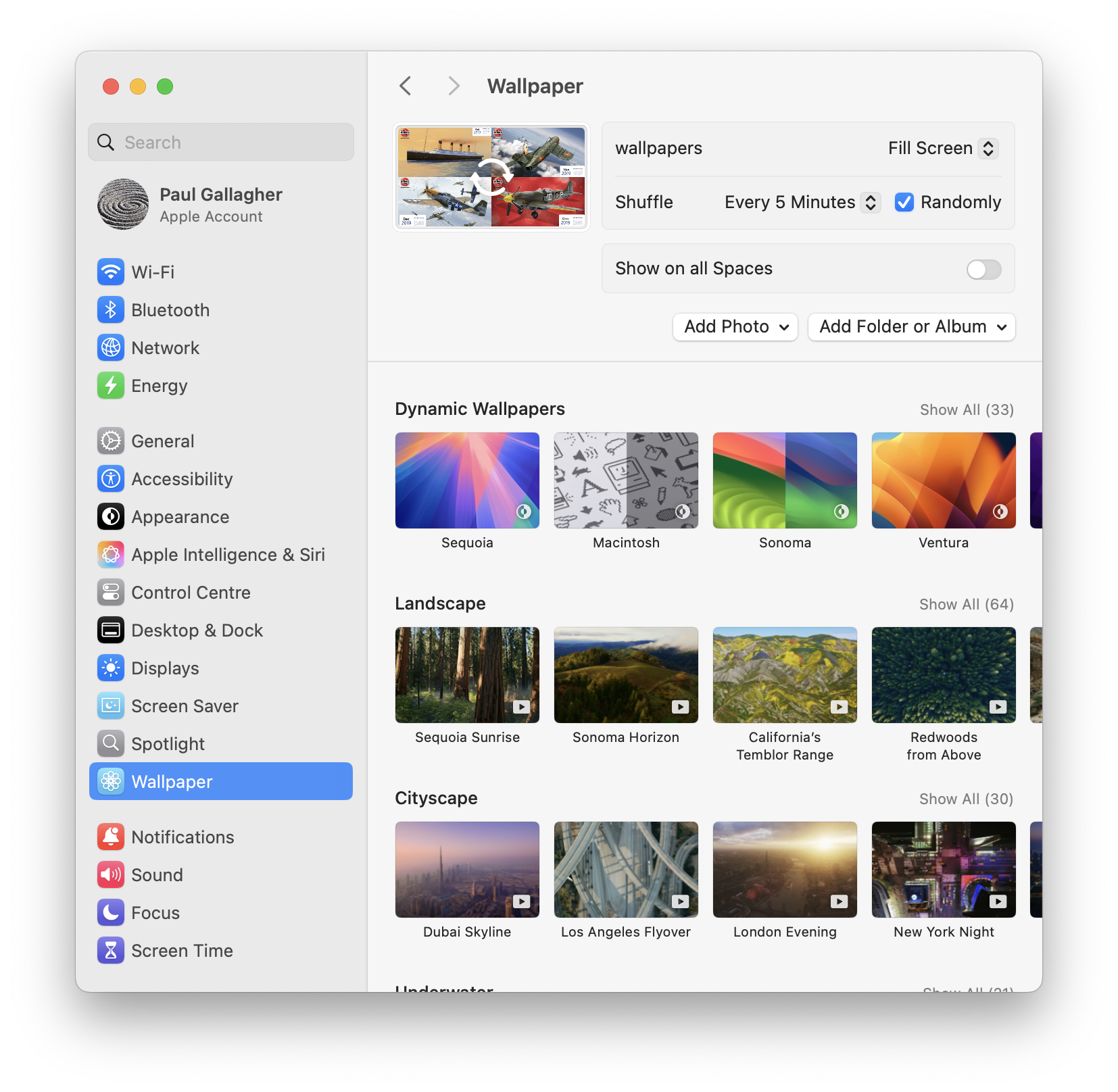Image resolution: width=1118 pixels, height=1092 pixels.
Task: Open the General gear icon
Action: (111, 441)
